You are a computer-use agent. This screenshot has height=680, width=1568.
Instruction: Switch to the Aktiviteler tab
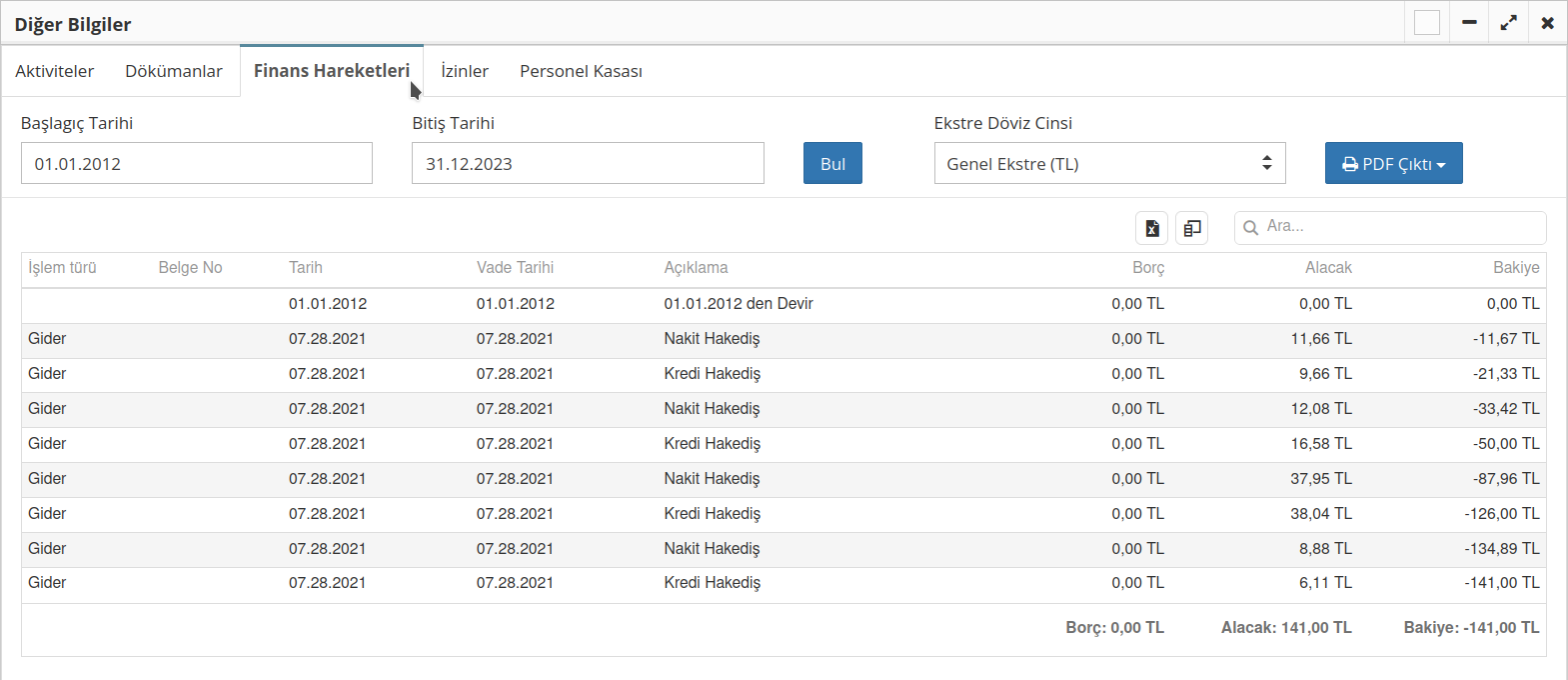(x=55, y=71)
